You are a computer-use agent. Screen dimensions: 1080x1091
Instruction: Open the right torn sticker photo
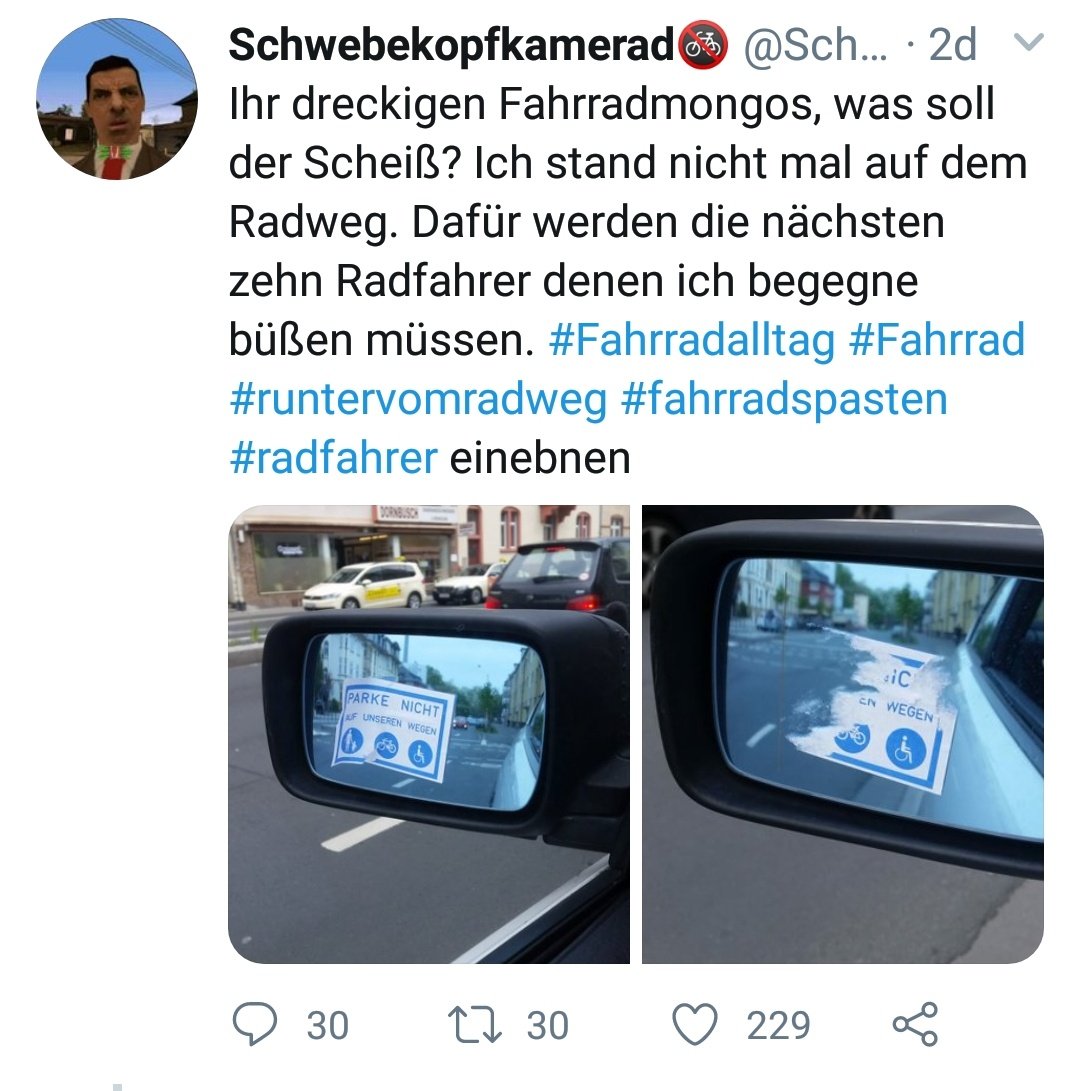point(842,734)
